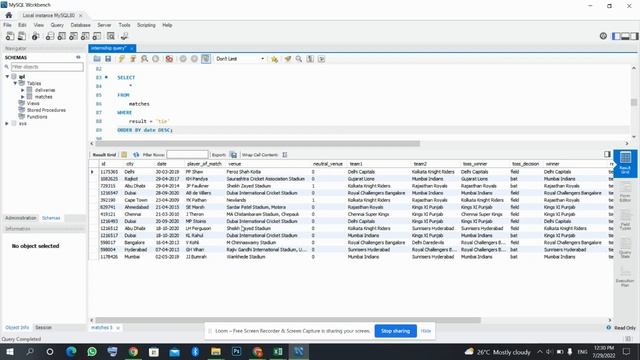
Task: Open the Form Editor side panel
Action: click(x=625, y=192)
